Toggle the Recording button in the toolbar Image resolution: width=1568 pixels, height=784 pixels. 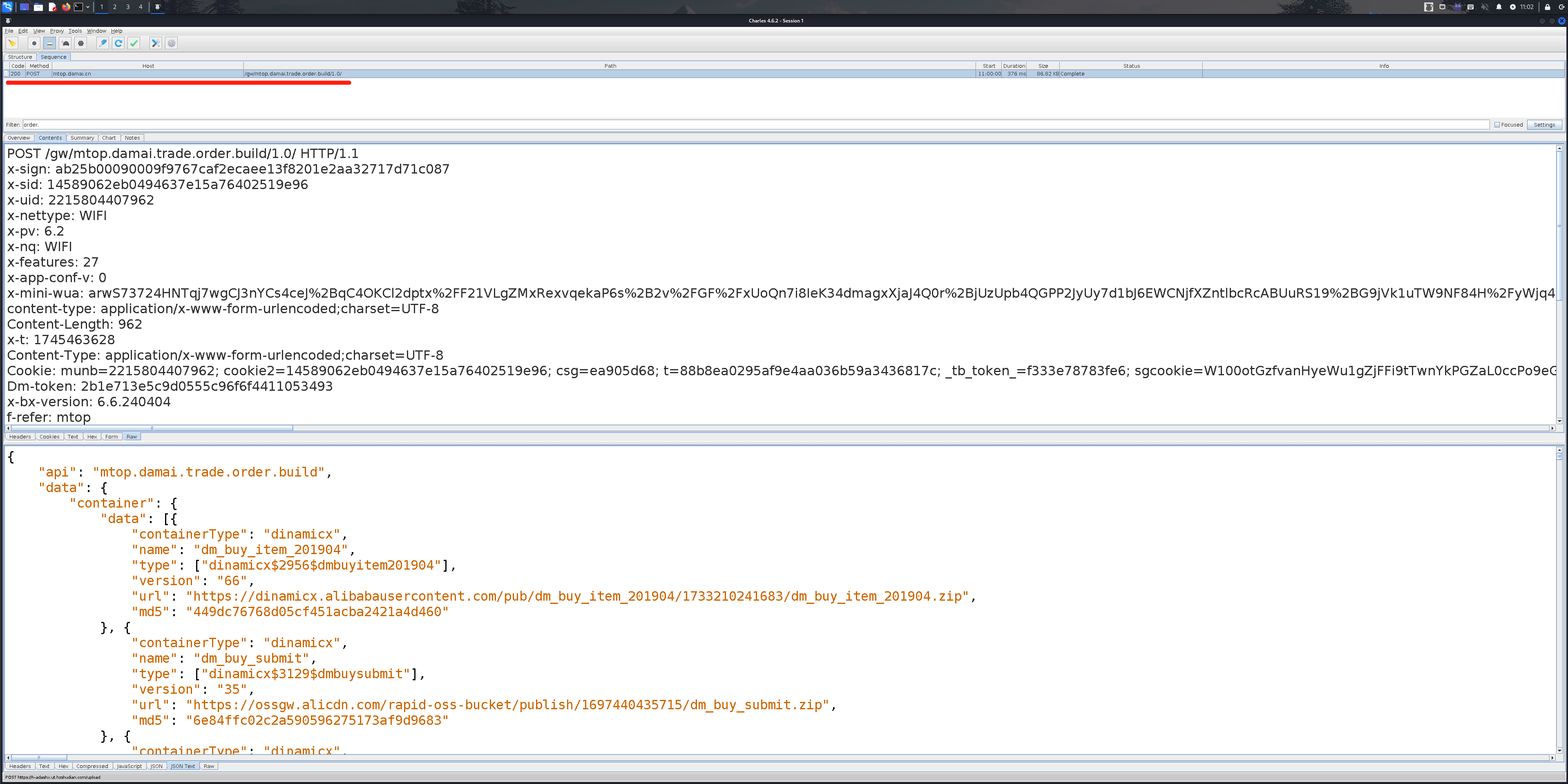coord(34,43)
